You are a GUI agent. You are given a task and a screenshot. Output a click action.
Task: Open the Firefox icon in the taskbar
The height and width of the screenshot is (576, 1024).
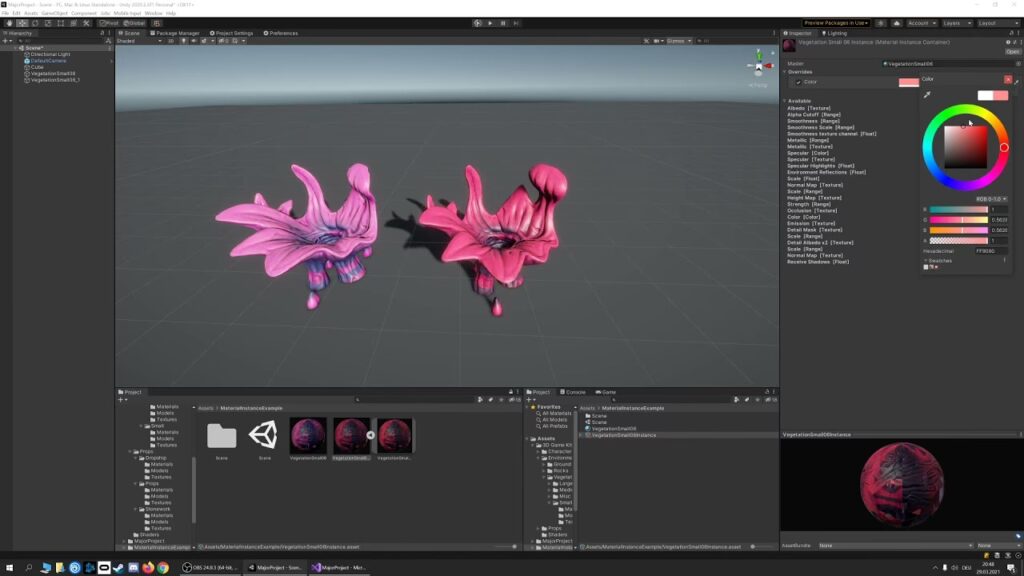(x=147, y=567)
